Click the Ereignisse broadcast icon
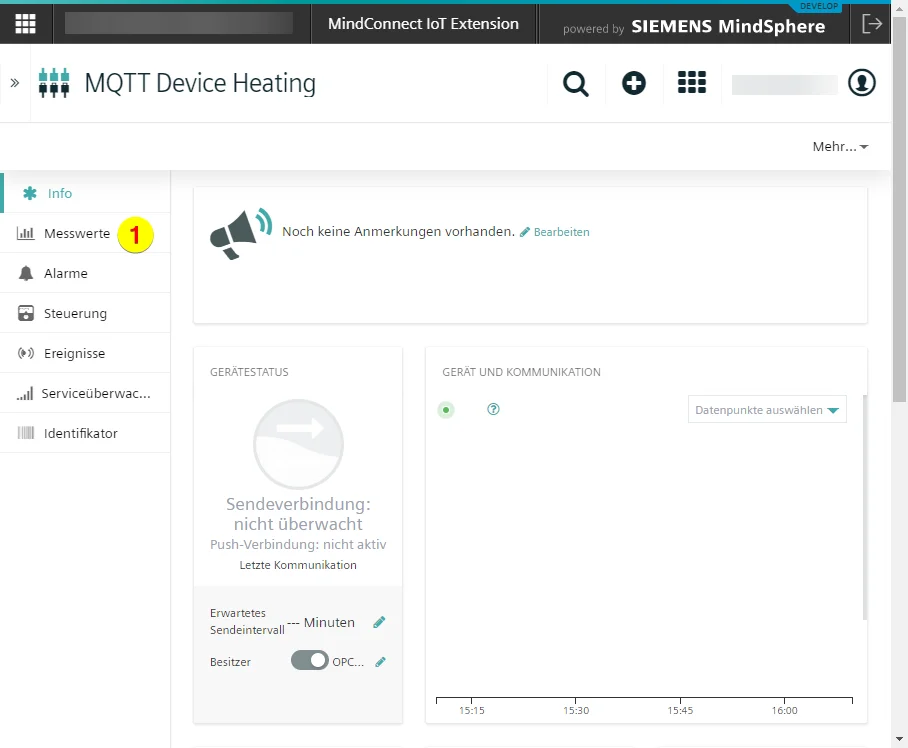 (x=26, y=353)
